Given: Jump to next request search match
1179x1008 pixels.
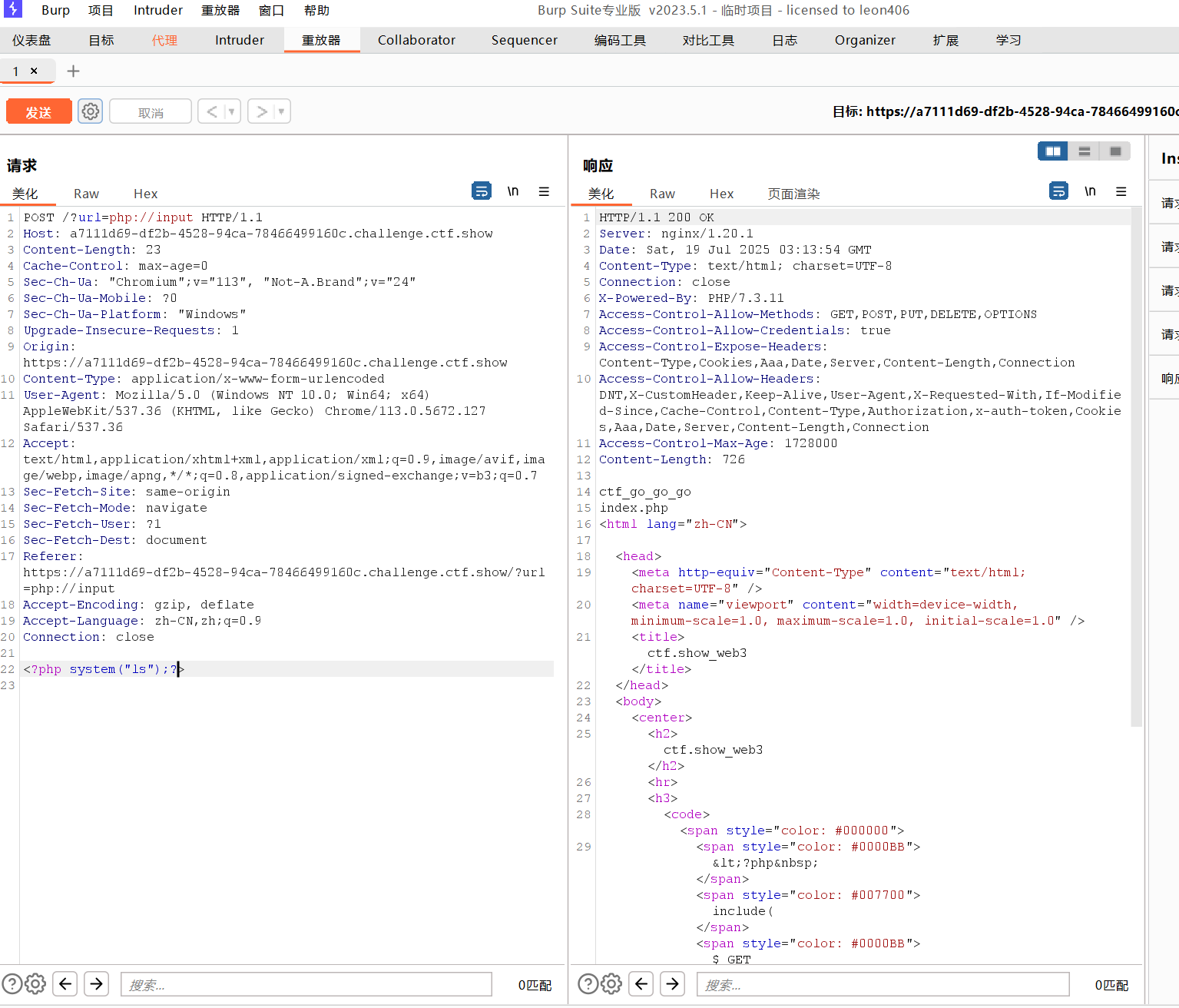Looking at the screenshot, I should (x=96, y=983).
